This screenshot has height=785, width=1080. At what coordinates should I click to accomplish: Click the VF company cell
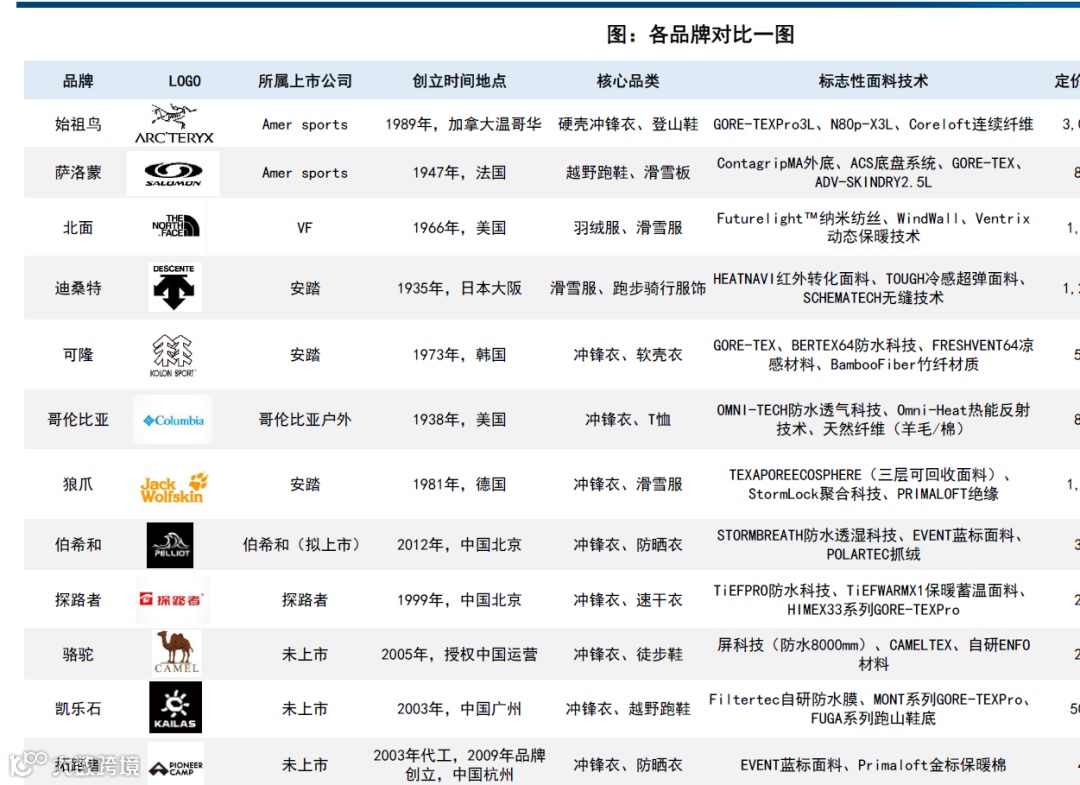tap(304, 228)
